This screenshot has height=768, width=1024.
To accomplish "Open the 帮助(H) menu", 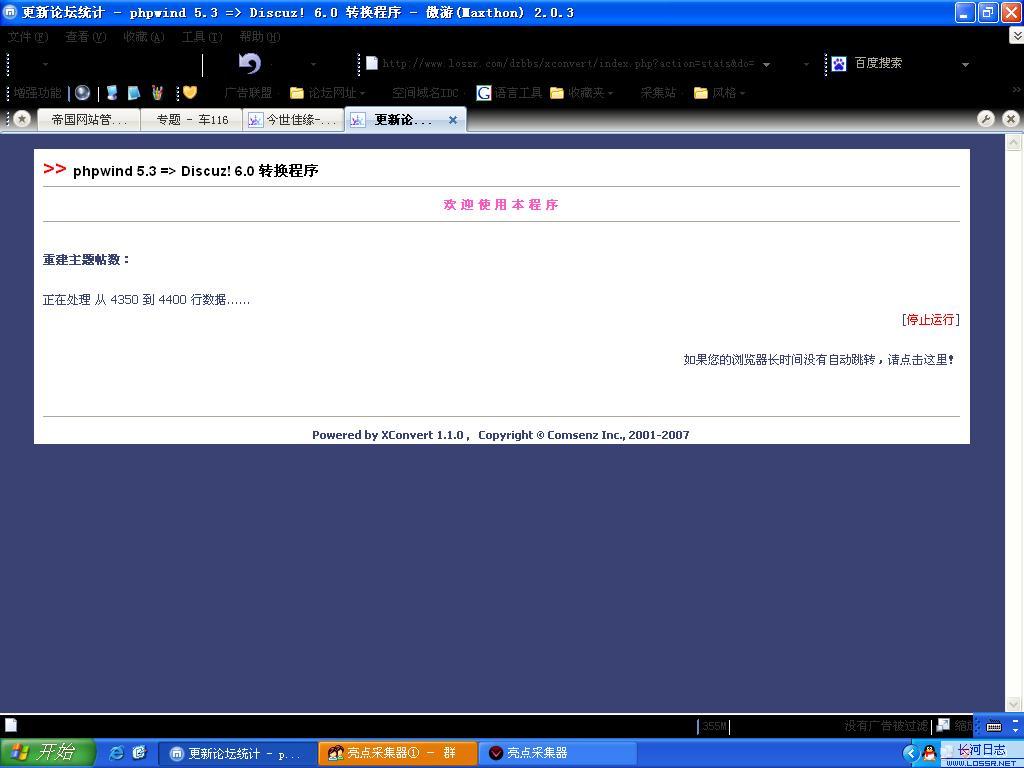I will (260, 37).
